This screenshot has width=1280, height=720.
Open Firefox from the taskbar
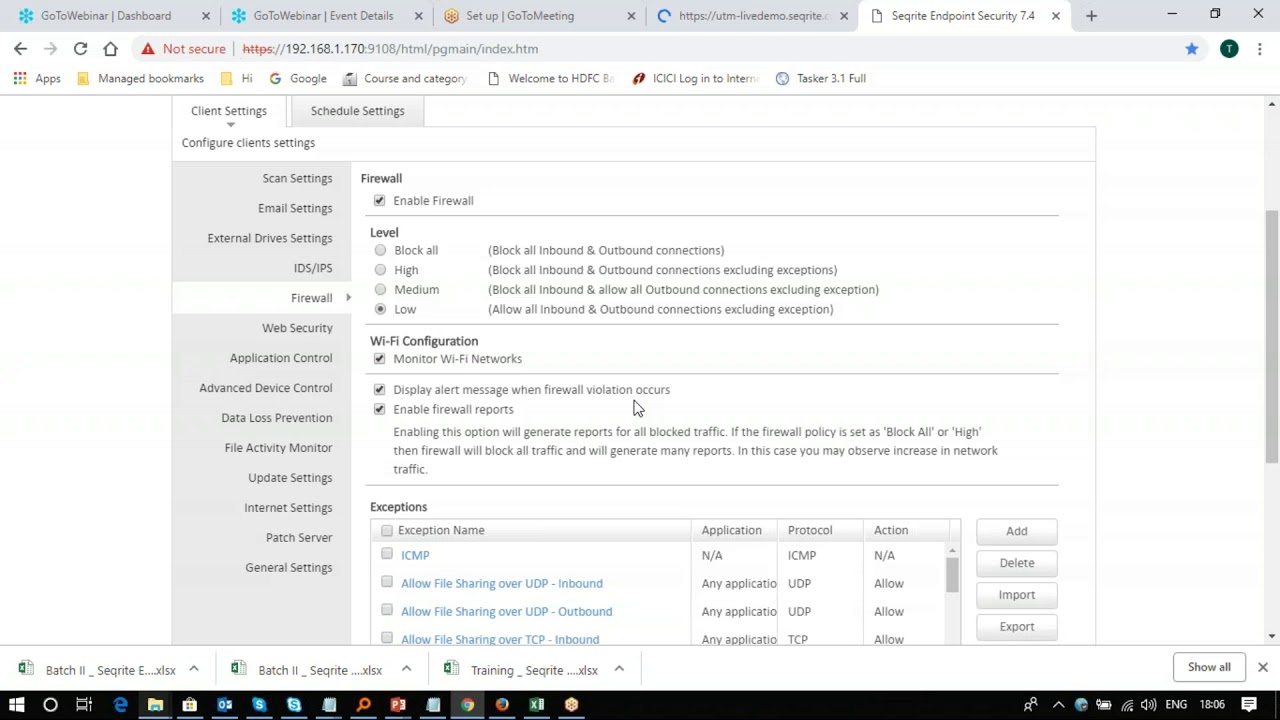[502, 705]
